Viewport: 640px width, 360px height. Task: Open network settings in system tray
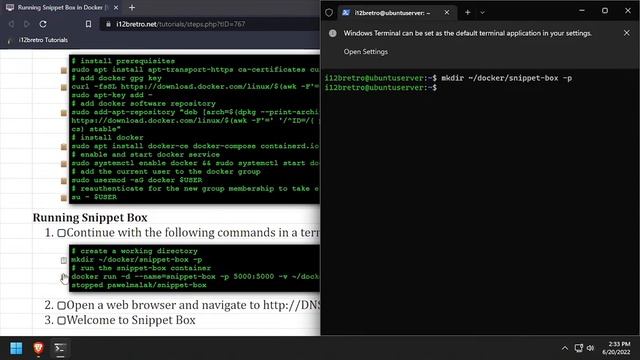578,348
